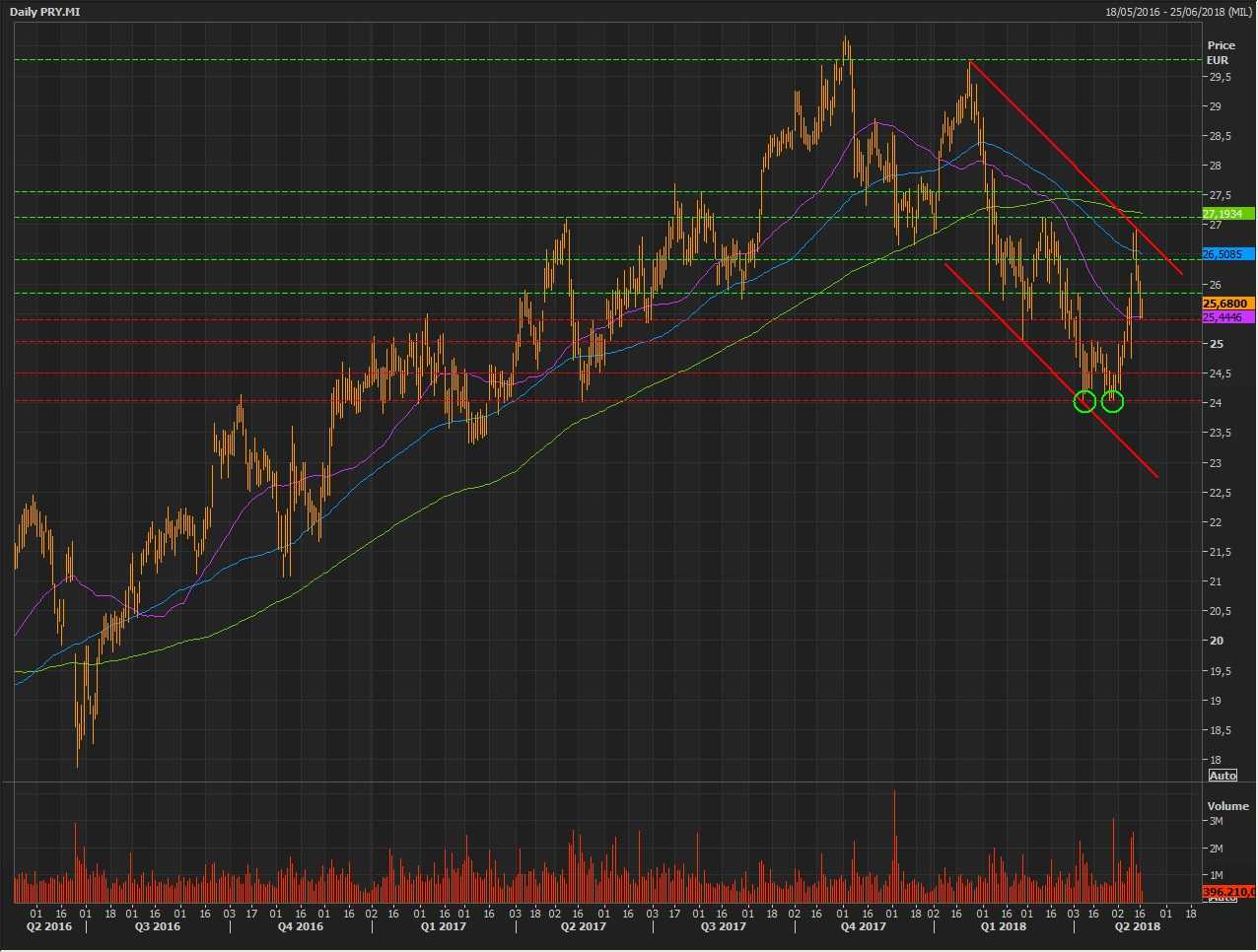The image size is (1258, 952).
Task: Click the date range 18/05/2016 - 25/06/2018 label
Action: (1178, 11)
